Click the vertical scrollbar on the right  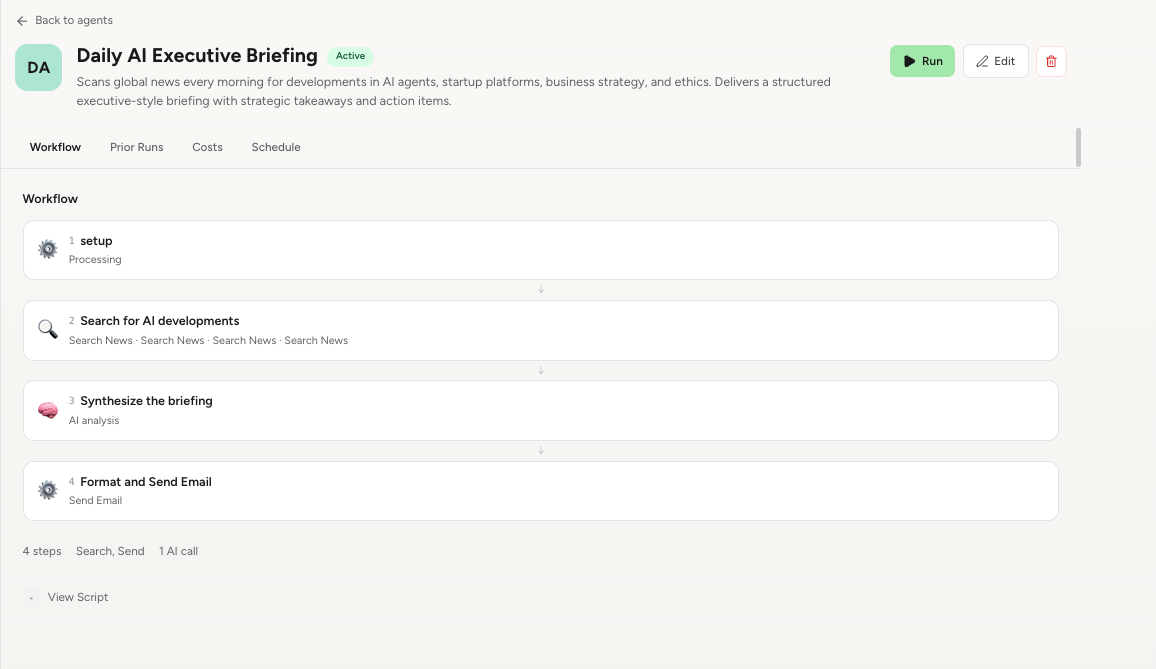pyautogui.click(x=1078, y=147)
